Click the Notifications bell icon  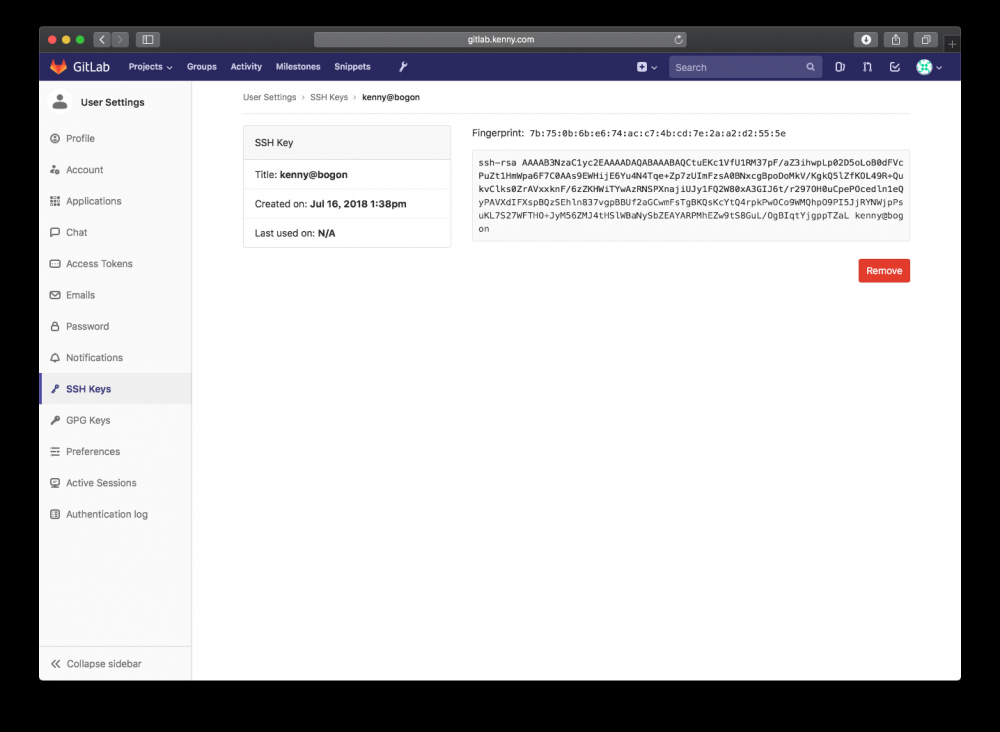[55, 358]
